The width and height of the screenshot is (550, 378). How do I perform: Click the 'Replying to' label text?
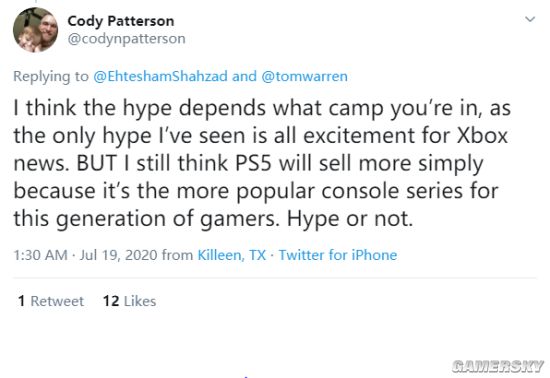click(x=51, y=76)
